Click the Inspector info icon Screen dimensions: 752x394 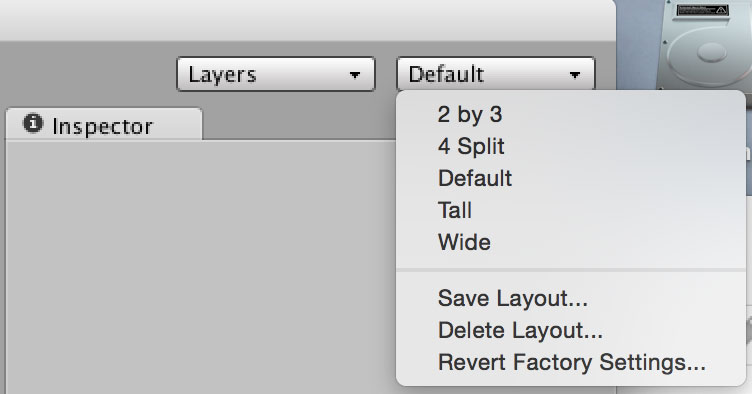coord(33,124)
